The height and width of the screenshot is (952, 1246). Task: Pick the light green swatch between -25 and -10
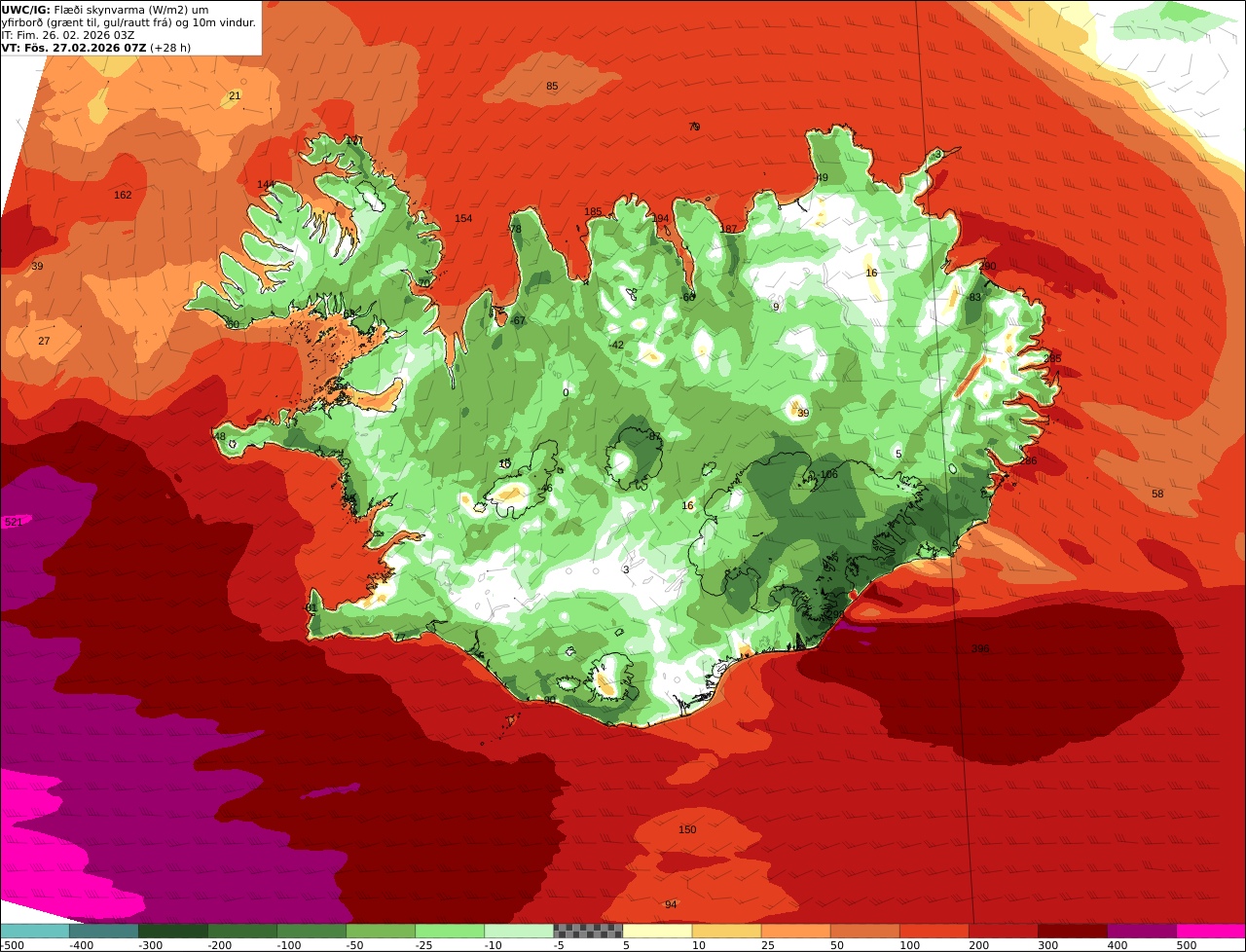point(449,931)
